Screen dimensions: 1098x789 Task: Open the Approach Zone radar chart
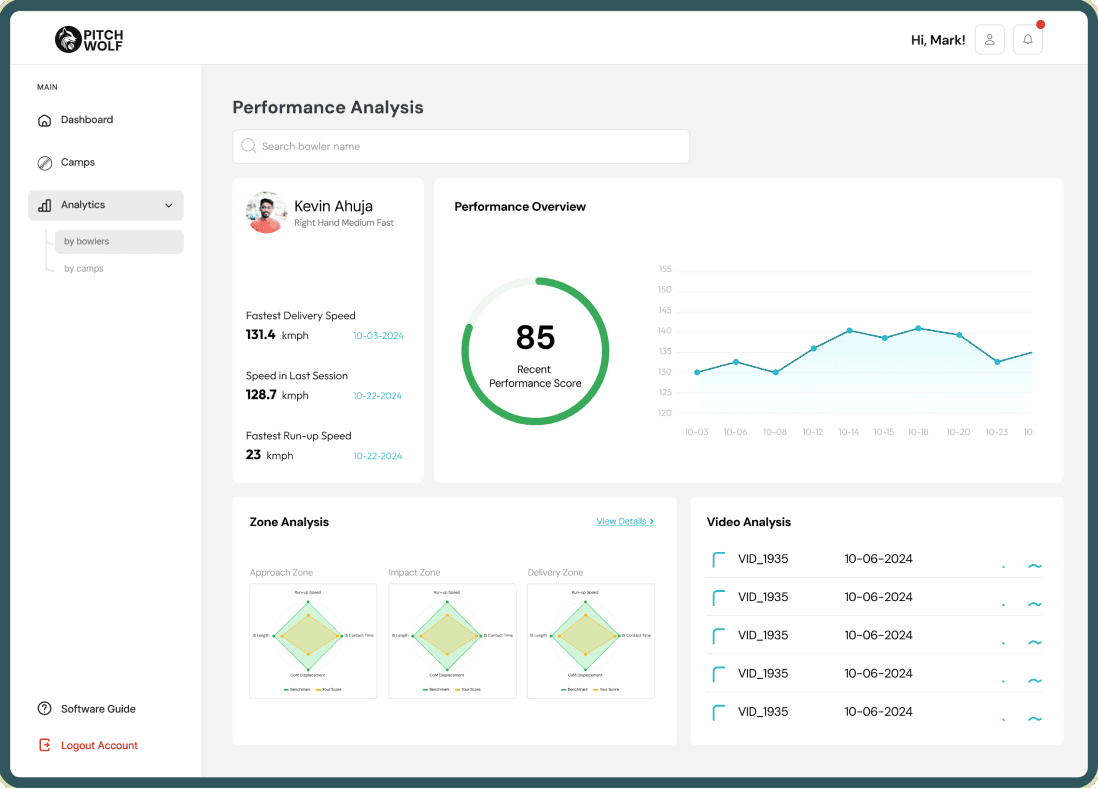pos(313,641)
